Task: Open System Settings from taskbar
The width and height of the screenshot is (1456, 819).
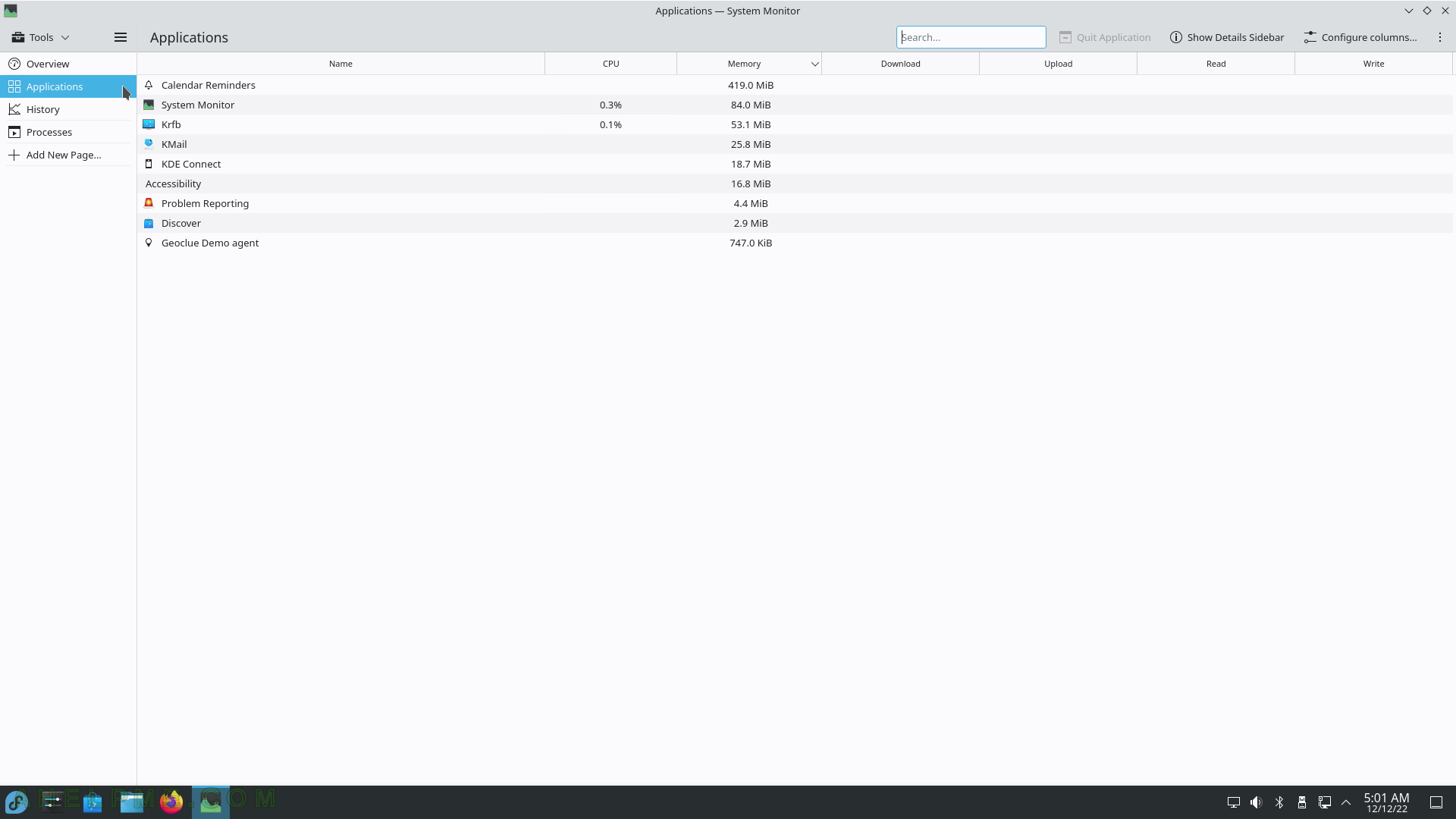Action: point(52,802)
